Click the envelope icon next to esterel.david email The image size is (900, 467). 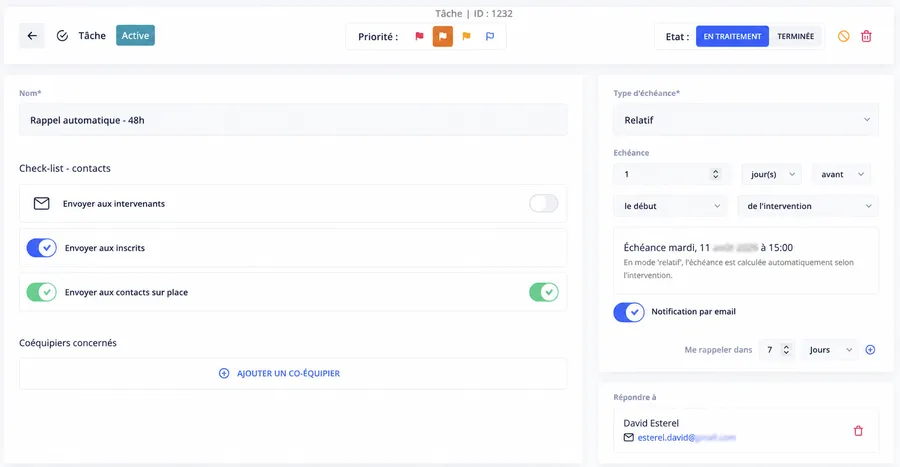pyautogui.click(x=629, y=438)
